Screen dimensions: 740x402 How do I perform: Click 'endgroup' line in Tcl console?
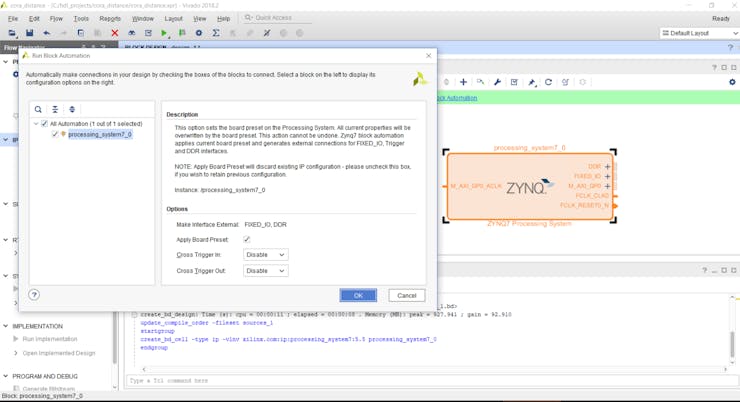154,348
